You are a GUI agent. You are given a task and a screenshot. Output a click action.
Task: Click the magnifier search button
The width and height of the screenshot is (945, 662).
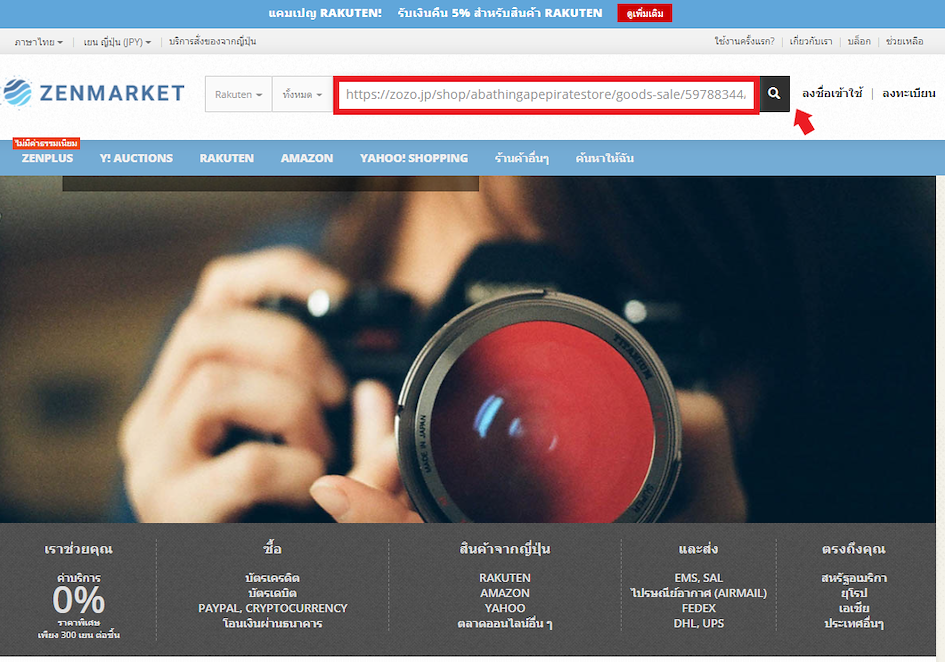pos(774,94)
